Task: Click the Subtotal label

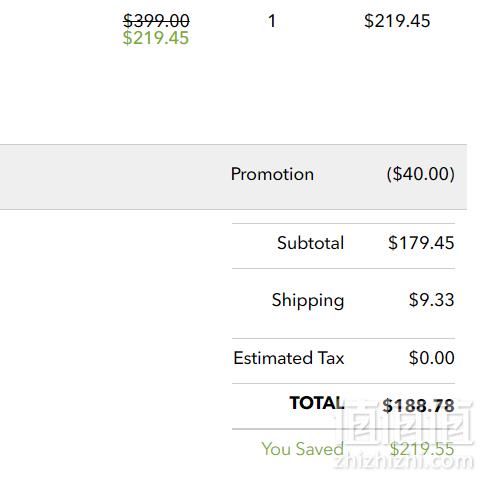Action: click(x=310, y=243)
